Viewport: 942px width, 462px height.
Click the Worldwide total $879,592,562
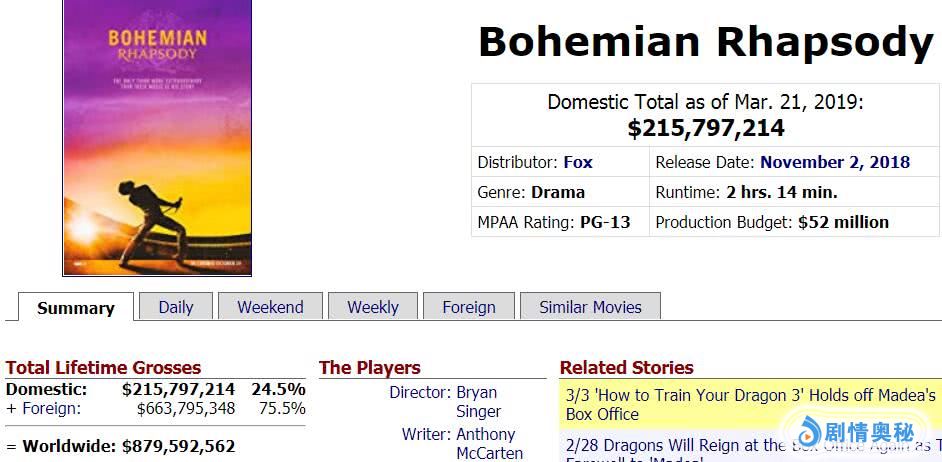click(x=179, y=446)
